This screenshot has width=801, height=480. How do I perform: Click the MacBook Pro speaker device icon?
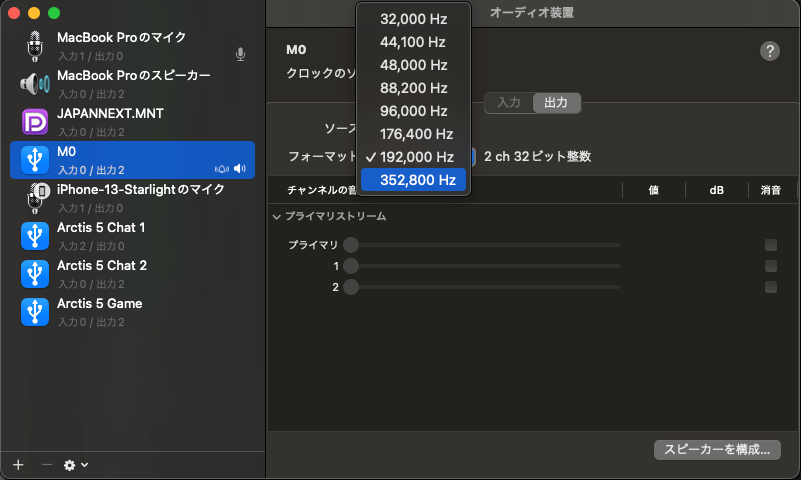[x=35, y=84]
